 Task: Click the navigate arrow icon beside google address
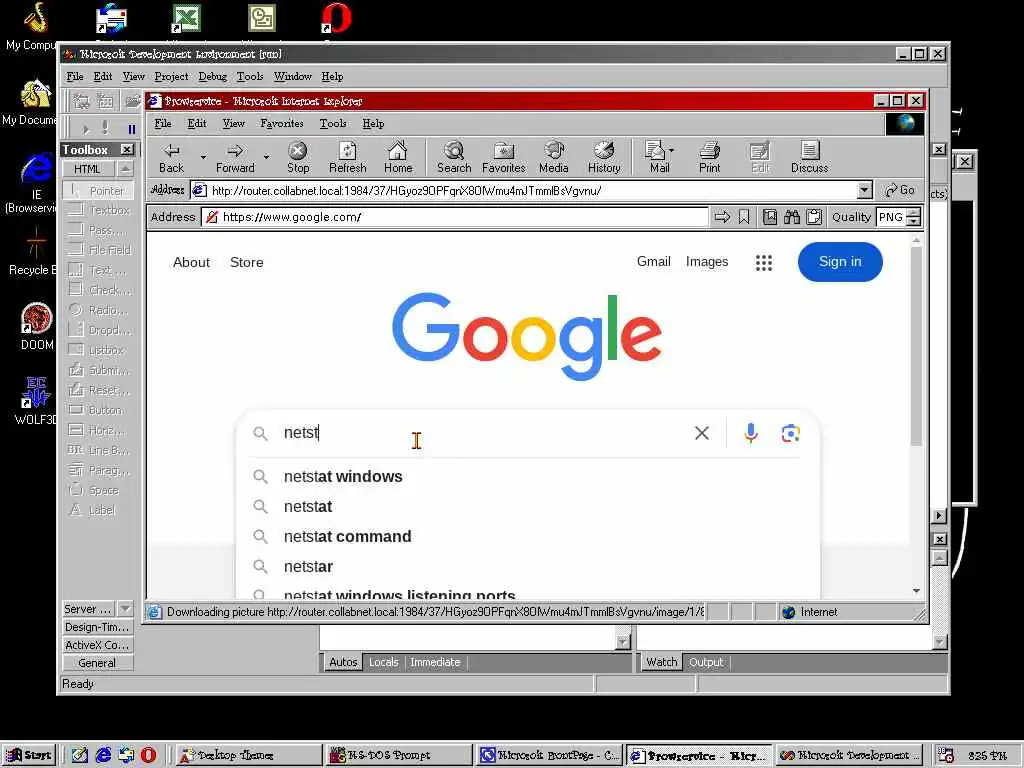pyautogui.click(x=722, y=217)
